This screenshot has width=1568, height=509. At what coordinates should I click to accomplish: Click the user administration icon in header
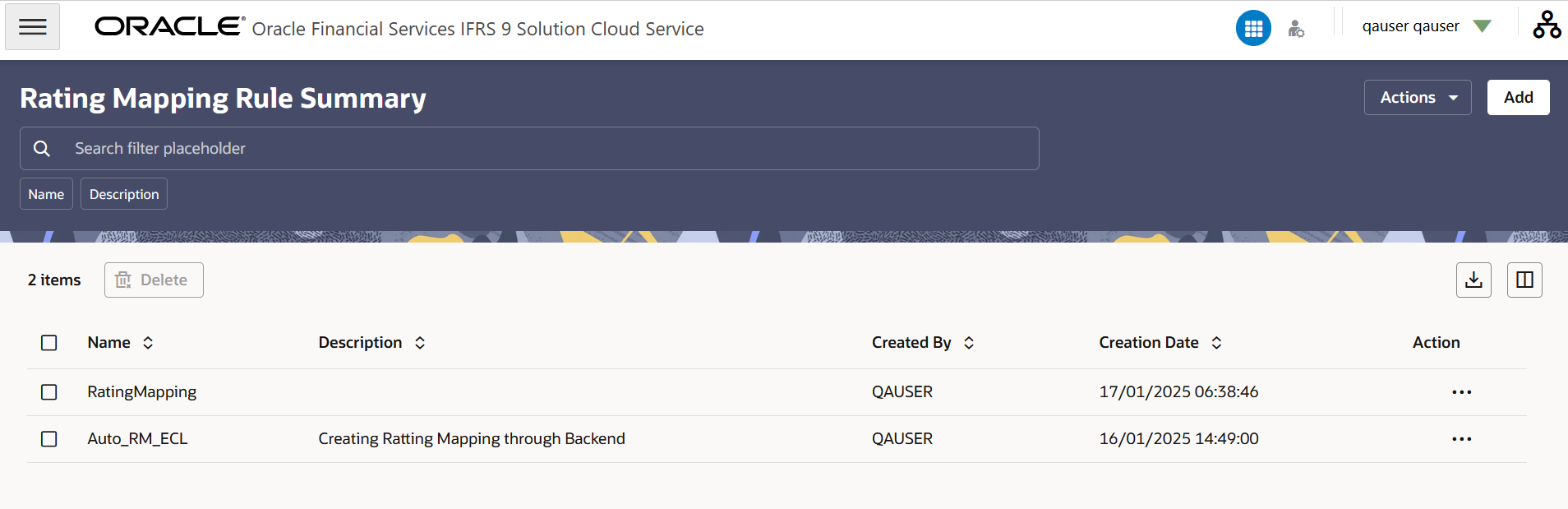click(1296, 29)
